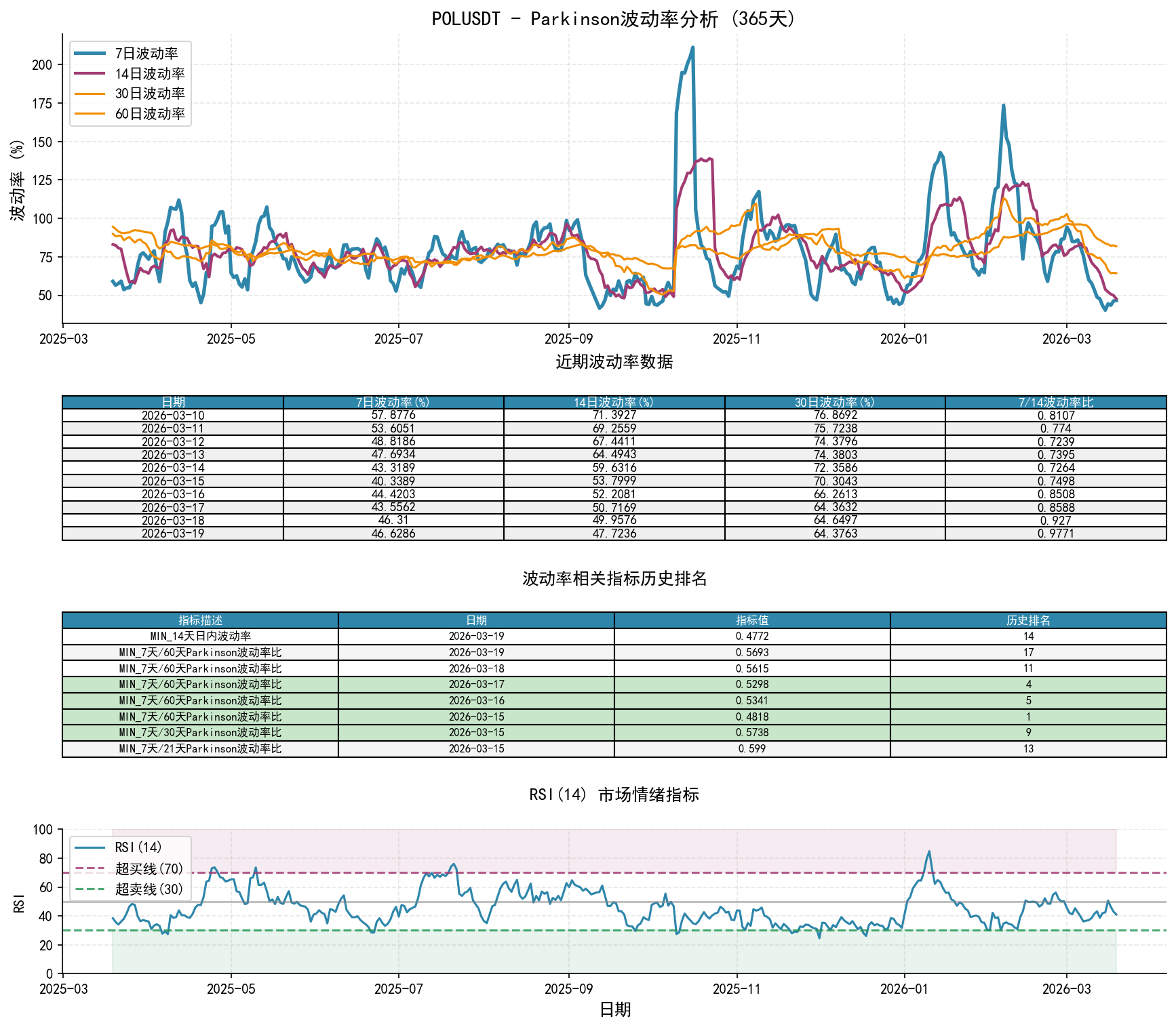Click the RSI(14) legend entry
Image resolution: width=1176 pixels, height=1027 pixels.
(x=138, y=847)
